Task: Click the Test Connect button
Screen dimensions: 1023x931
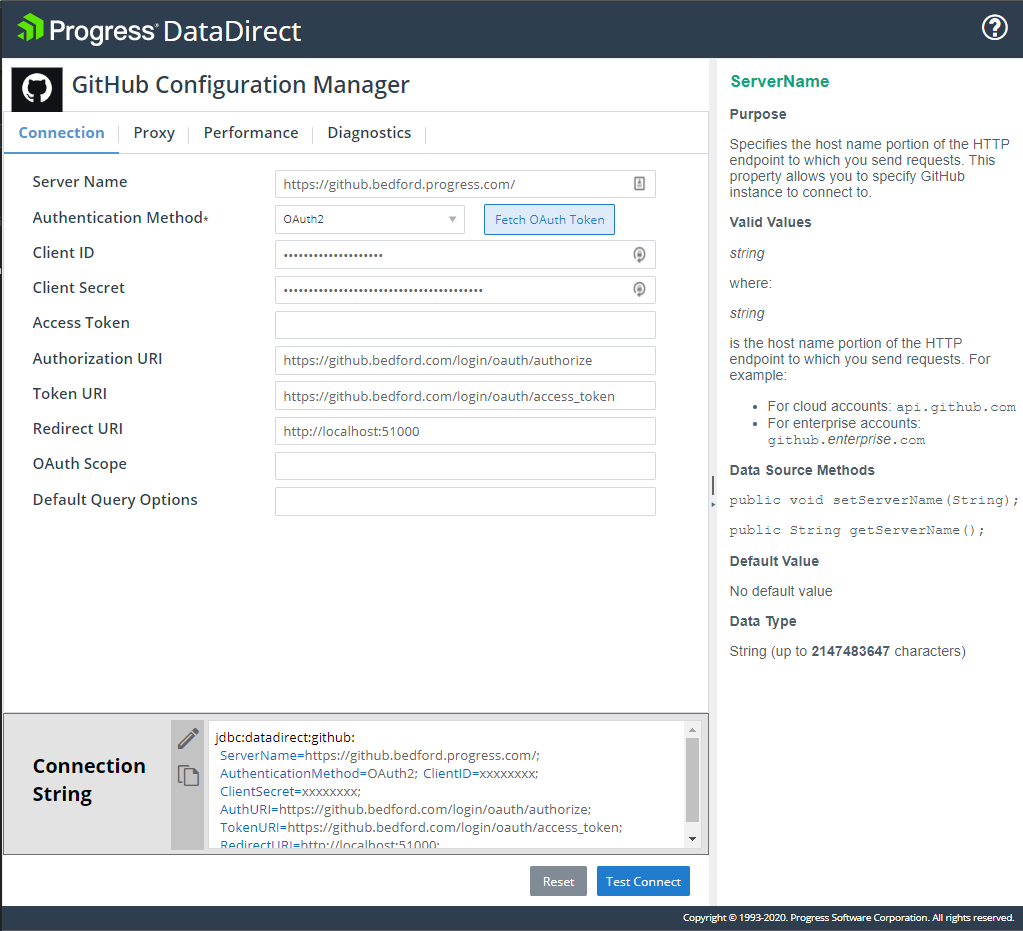Action: 643,881
